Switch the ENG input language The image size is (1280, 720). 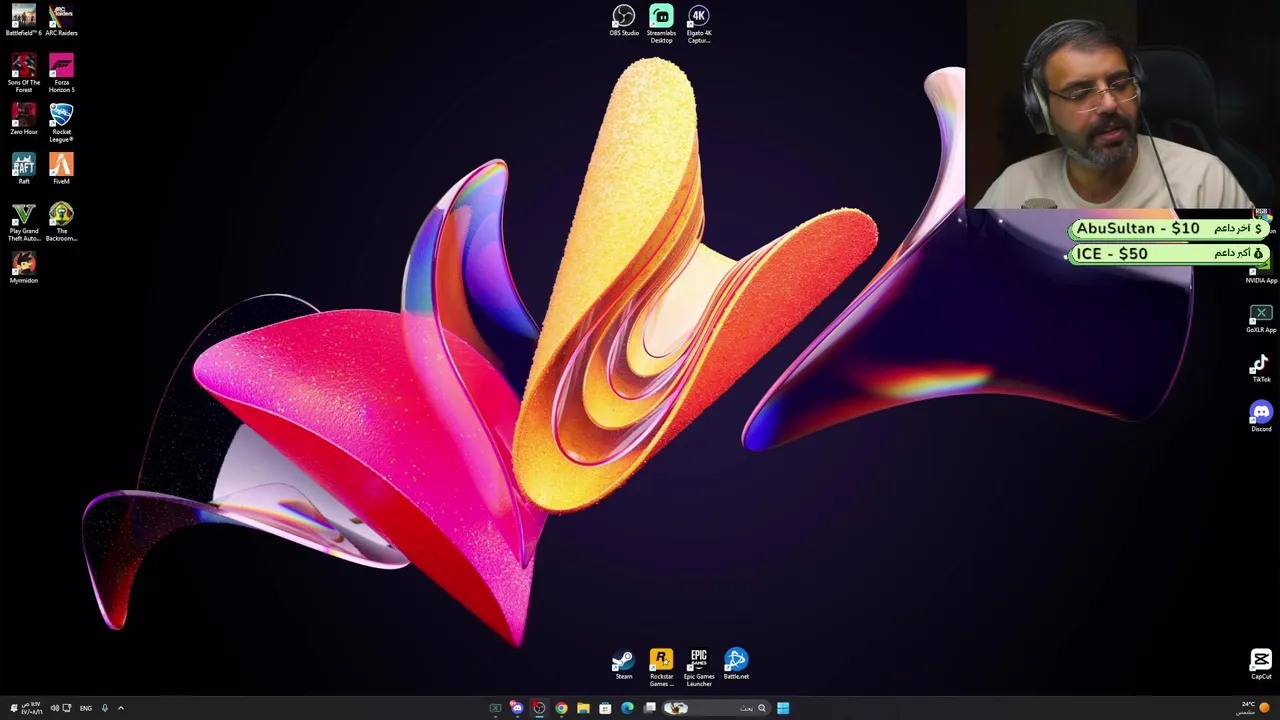click(86, 708)
